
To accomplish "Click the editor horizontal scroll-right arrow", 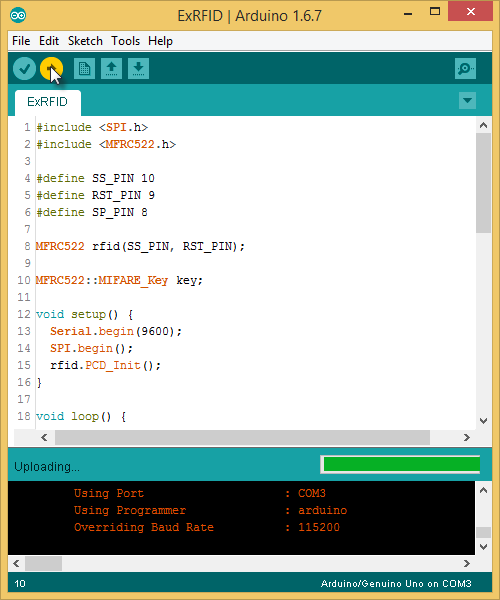I will [x=466, y=437].
